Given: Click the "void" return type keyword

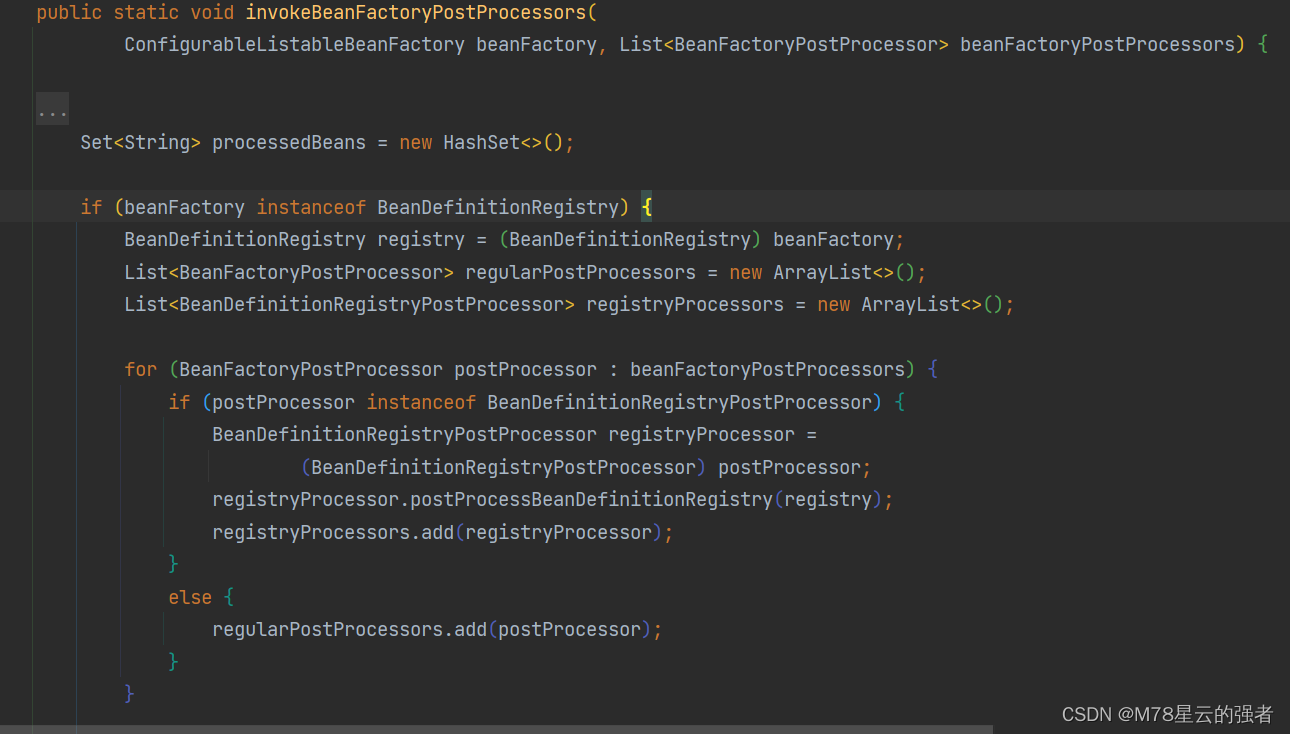Looking at the screenshot, I should coord(212,13).
